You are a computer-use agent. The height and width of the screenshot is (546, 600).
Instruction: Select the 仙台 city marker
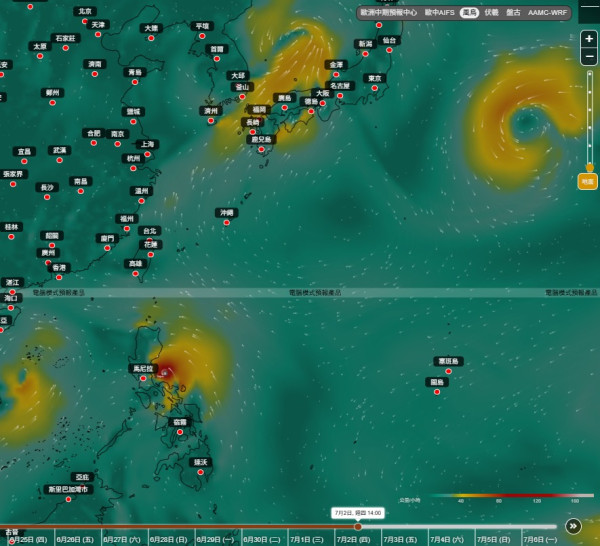389,50
